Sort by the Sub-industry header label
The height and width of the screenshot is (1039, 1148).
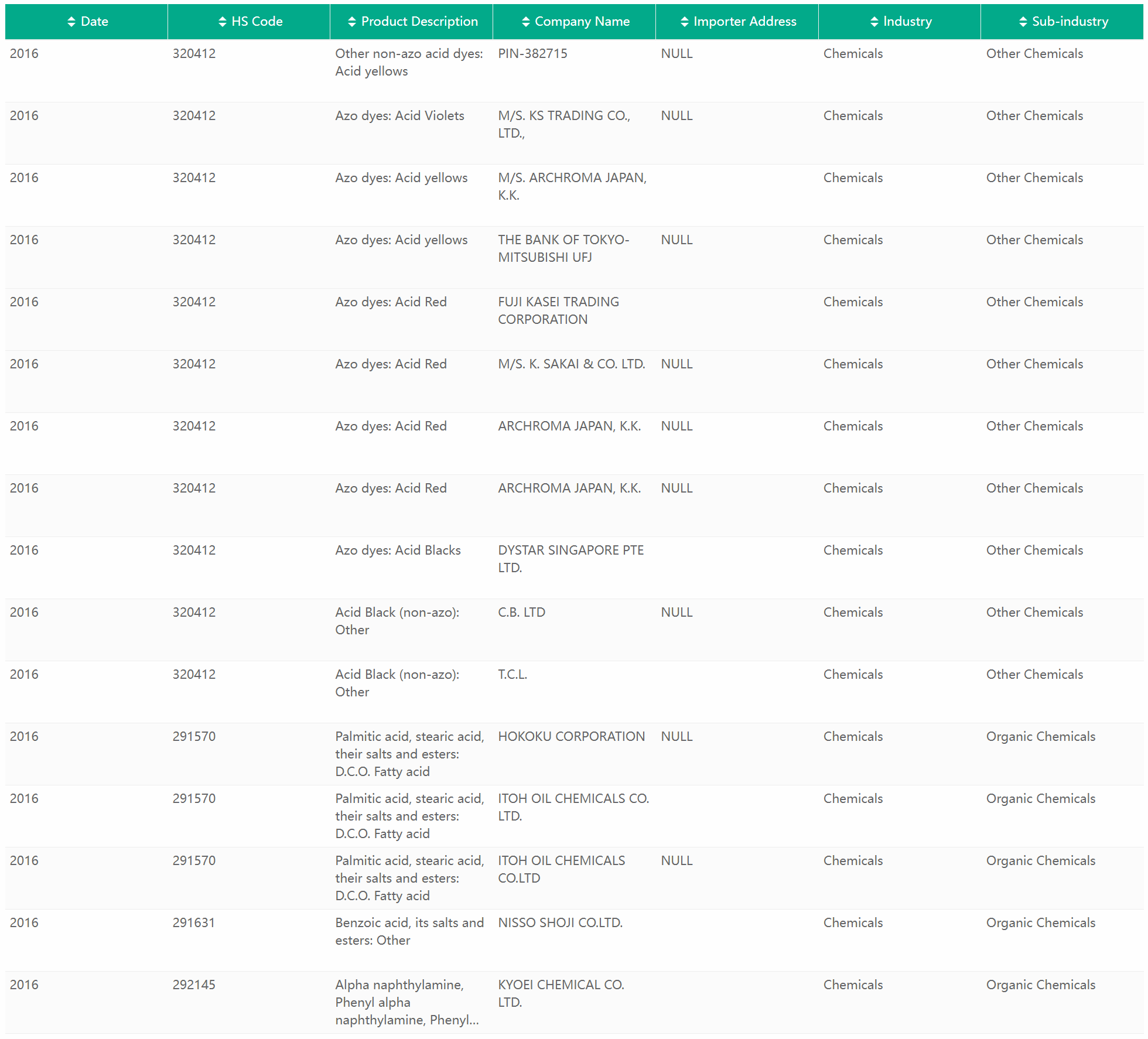pos(1070,22)
